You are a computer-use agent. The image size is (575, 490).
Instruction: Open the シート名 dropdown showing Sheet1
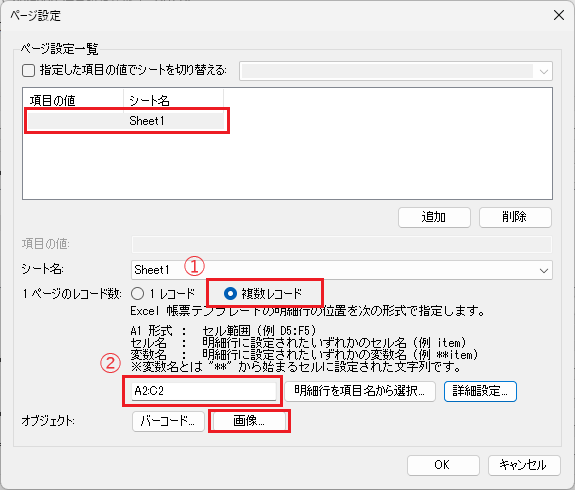click(342, 270)
